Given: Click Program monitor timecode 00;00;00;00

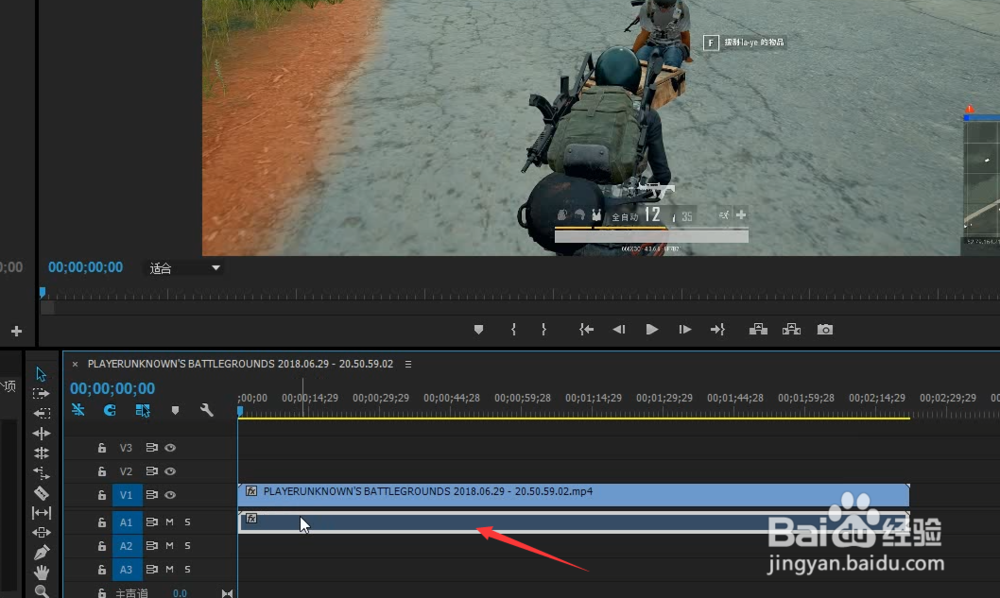Looking at the screenshot, I should [85, 267].
